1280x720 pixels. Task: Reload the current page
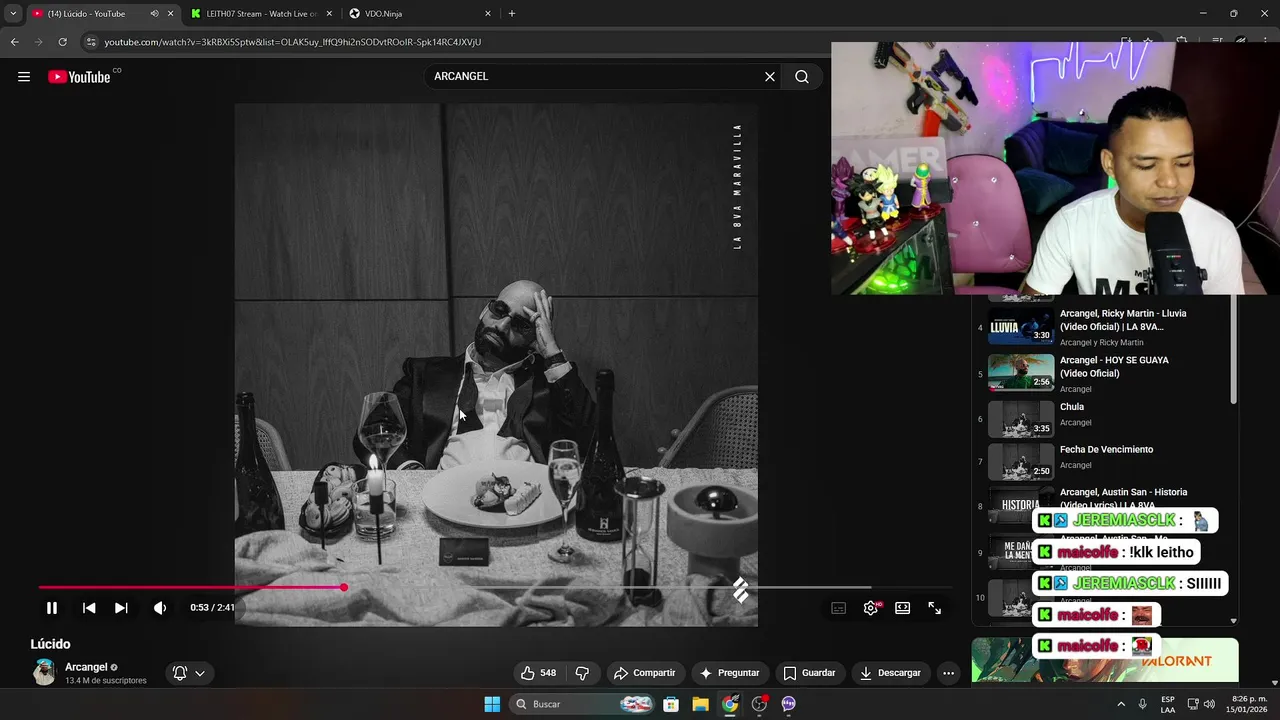point(62,42)
